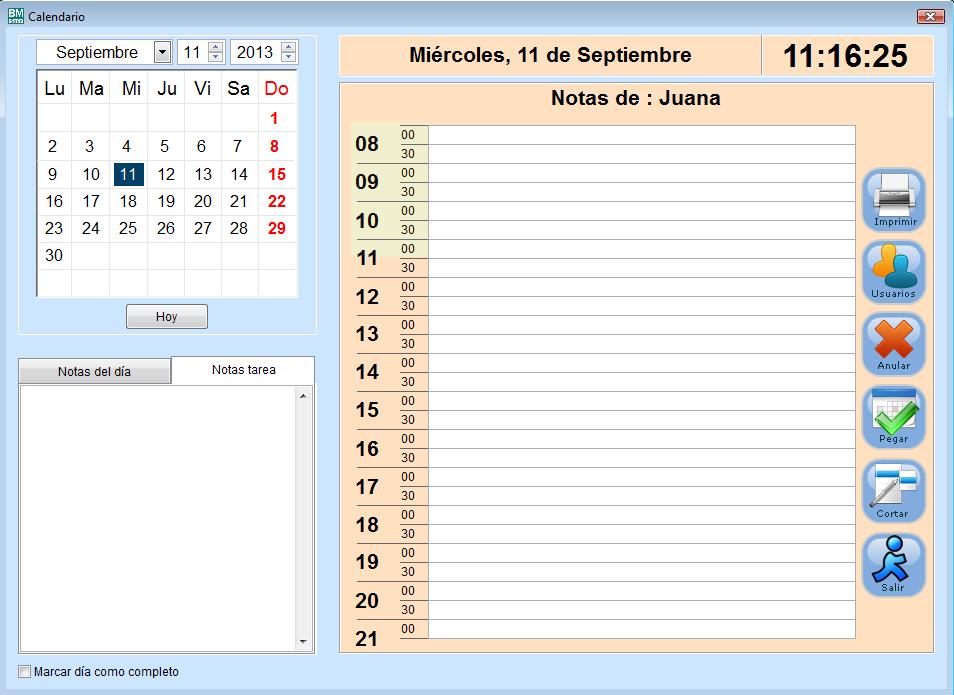Screen dimensions: 954x695
Task: Click the Hoy button
Action: coord(167,316)
